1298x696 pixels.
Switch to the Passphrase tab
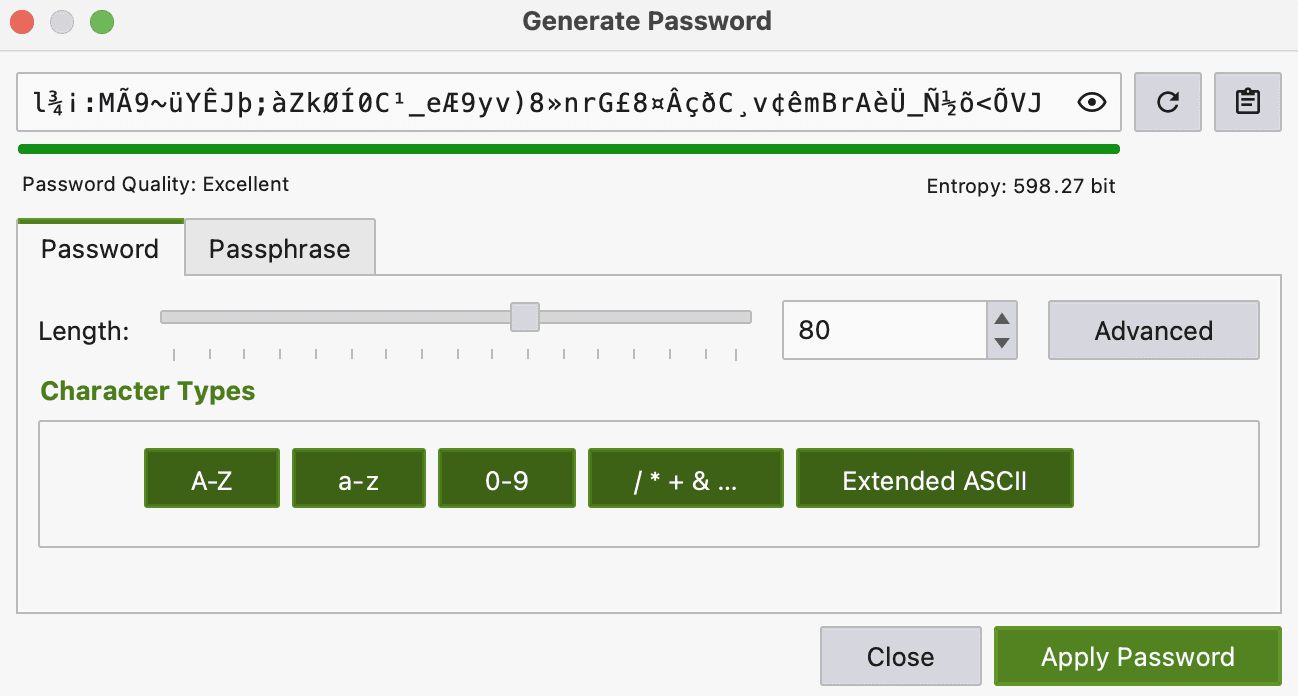[279, 247]
